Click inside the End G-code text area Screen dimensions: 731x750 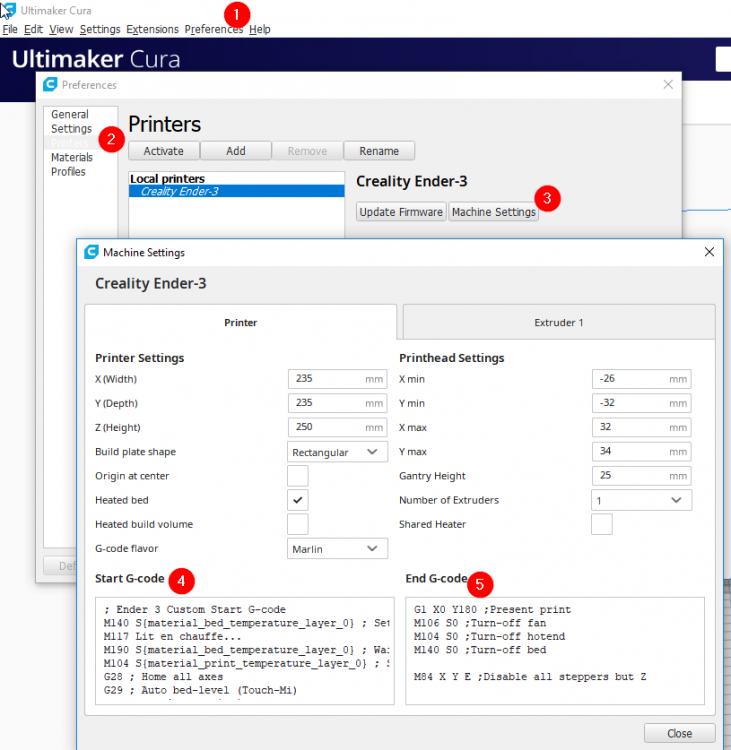coord(555,651)
